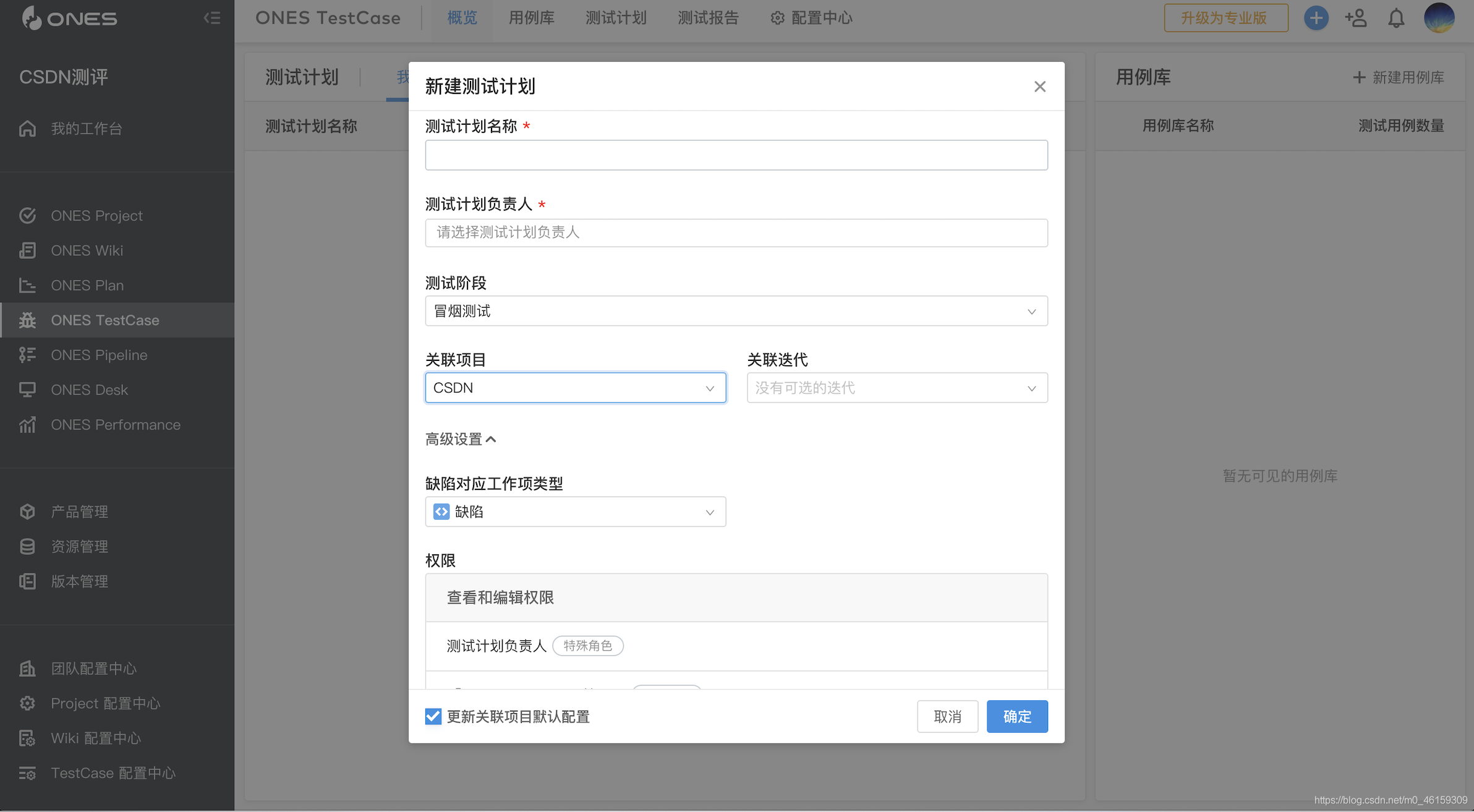Switch to the 概览 tab
The height and width of the screenshot is (812, 1474).
point(462,18)
